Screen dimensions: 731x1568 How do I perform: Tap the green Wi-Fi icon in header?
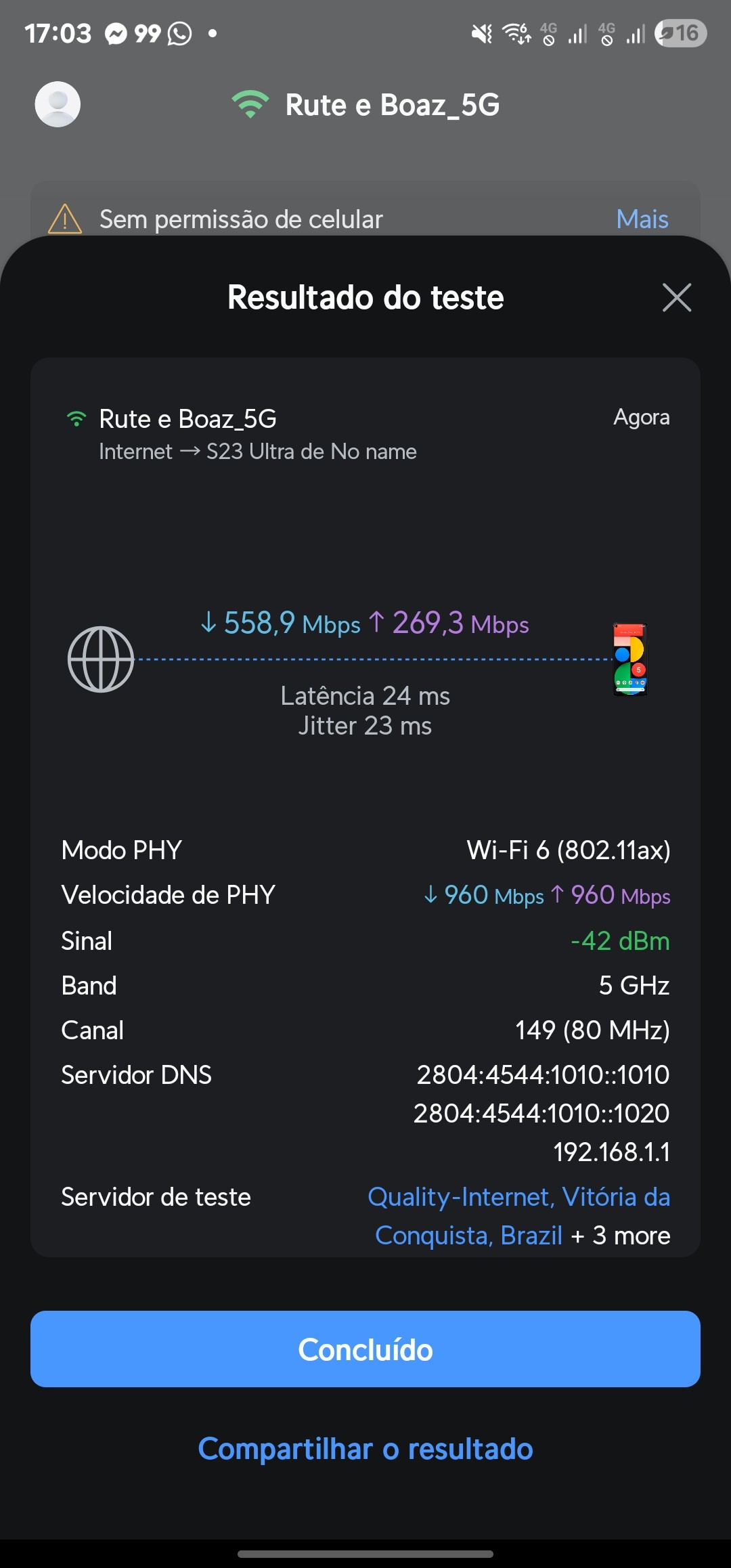250,104
